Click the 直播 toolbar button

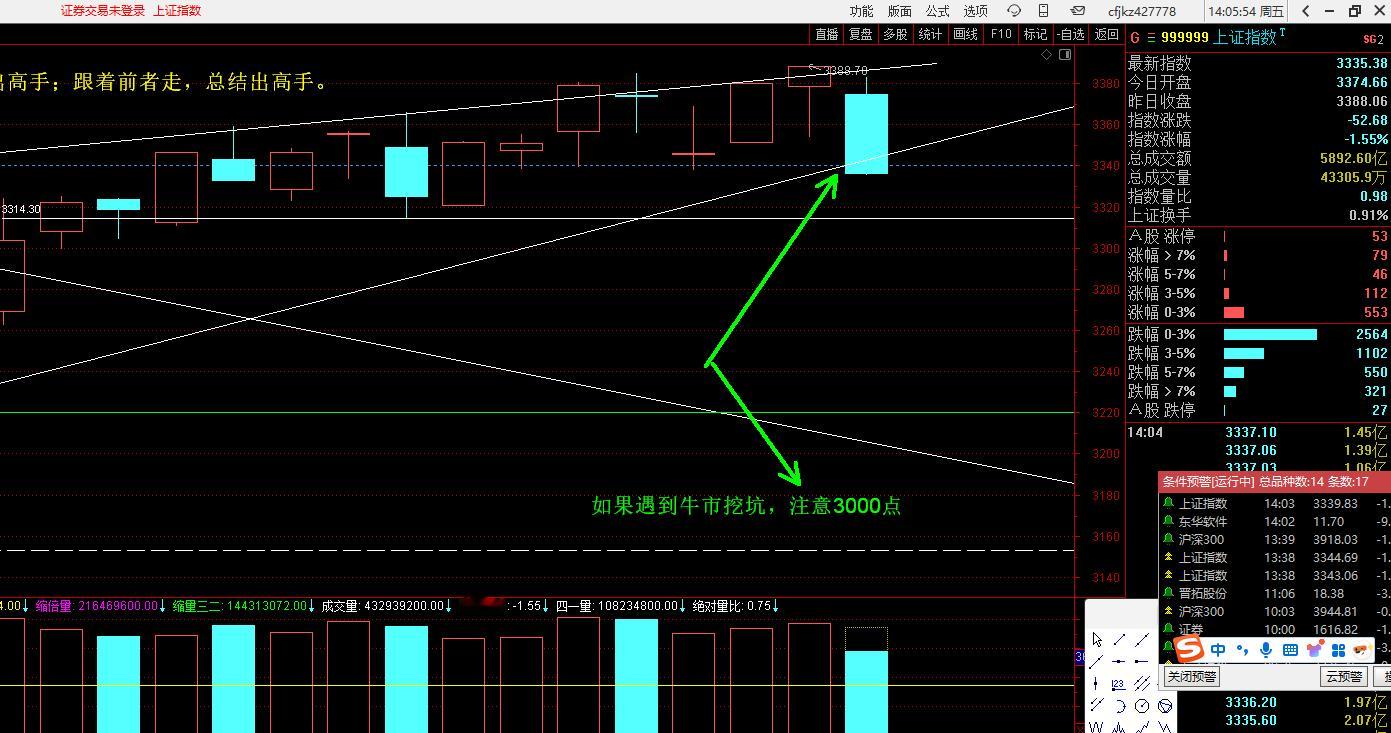point(827,34)
